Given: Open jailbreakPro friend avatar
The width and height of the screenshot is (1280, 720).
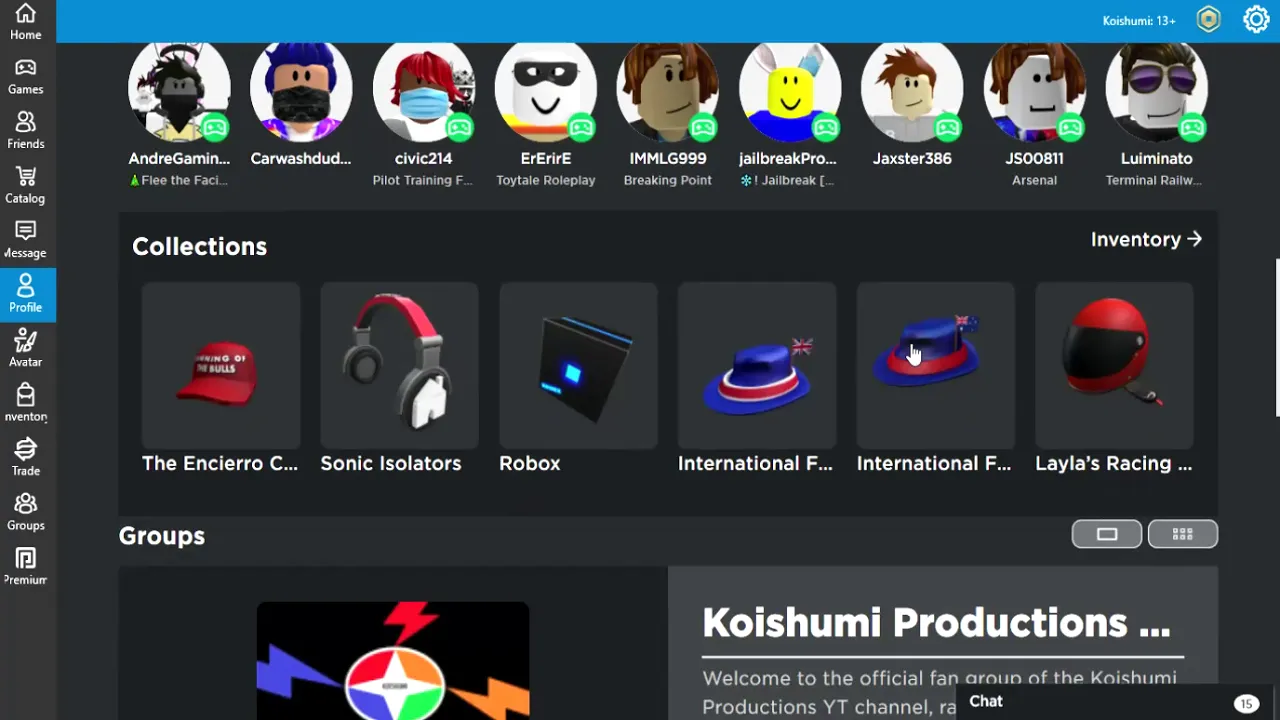Looking at the screenshot, I should (790, 91).
